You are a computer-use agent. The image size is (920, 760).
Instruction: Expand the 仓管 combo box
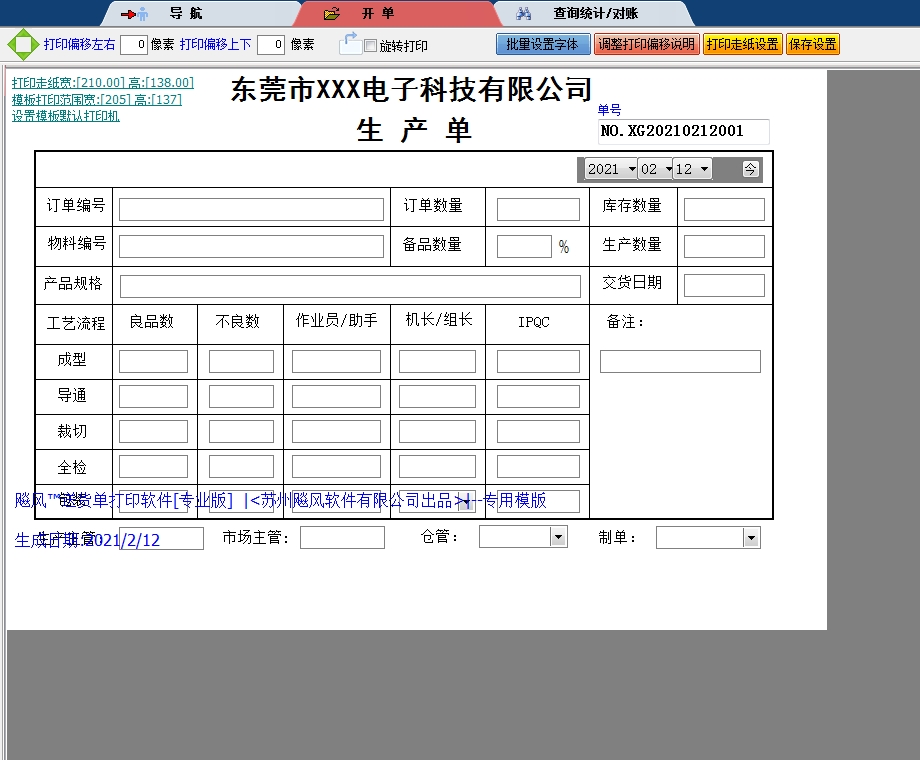558,538
